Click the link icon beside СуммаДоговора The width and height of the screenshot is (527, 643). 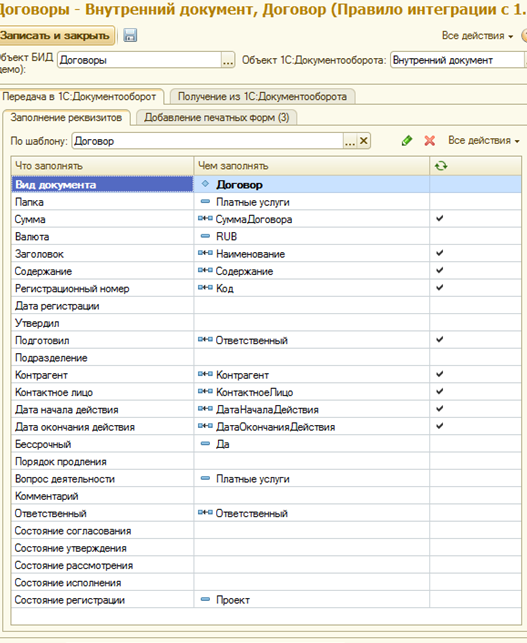click(x=205, y=219)
